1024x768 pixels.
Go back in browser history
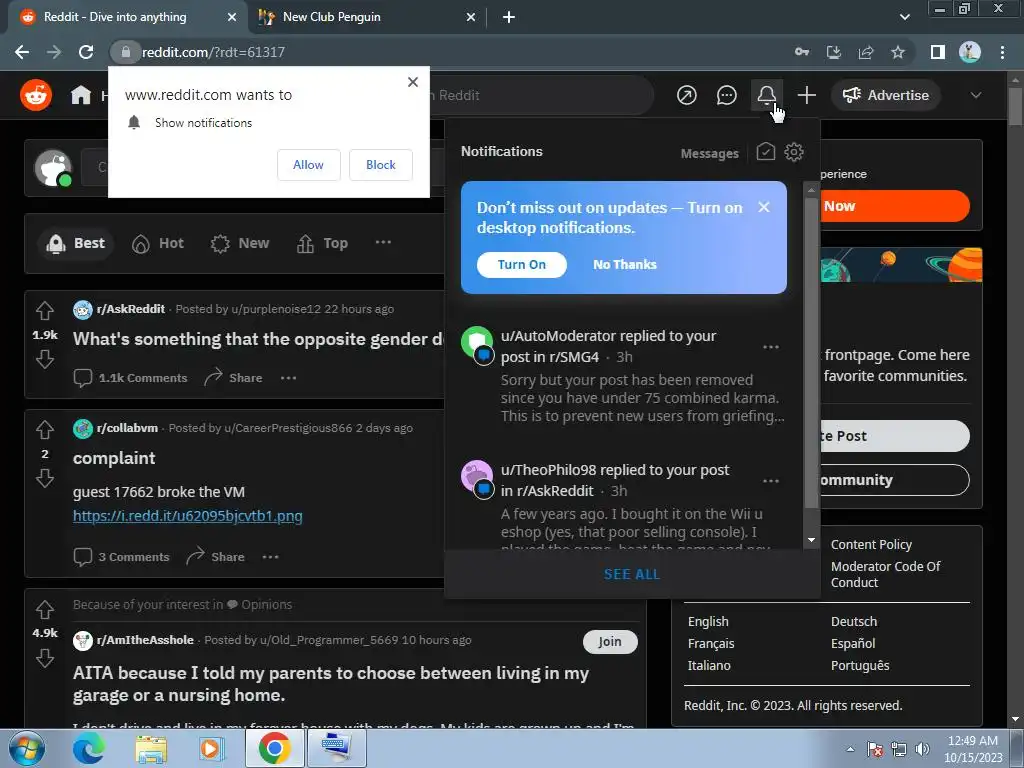[22, 52]
